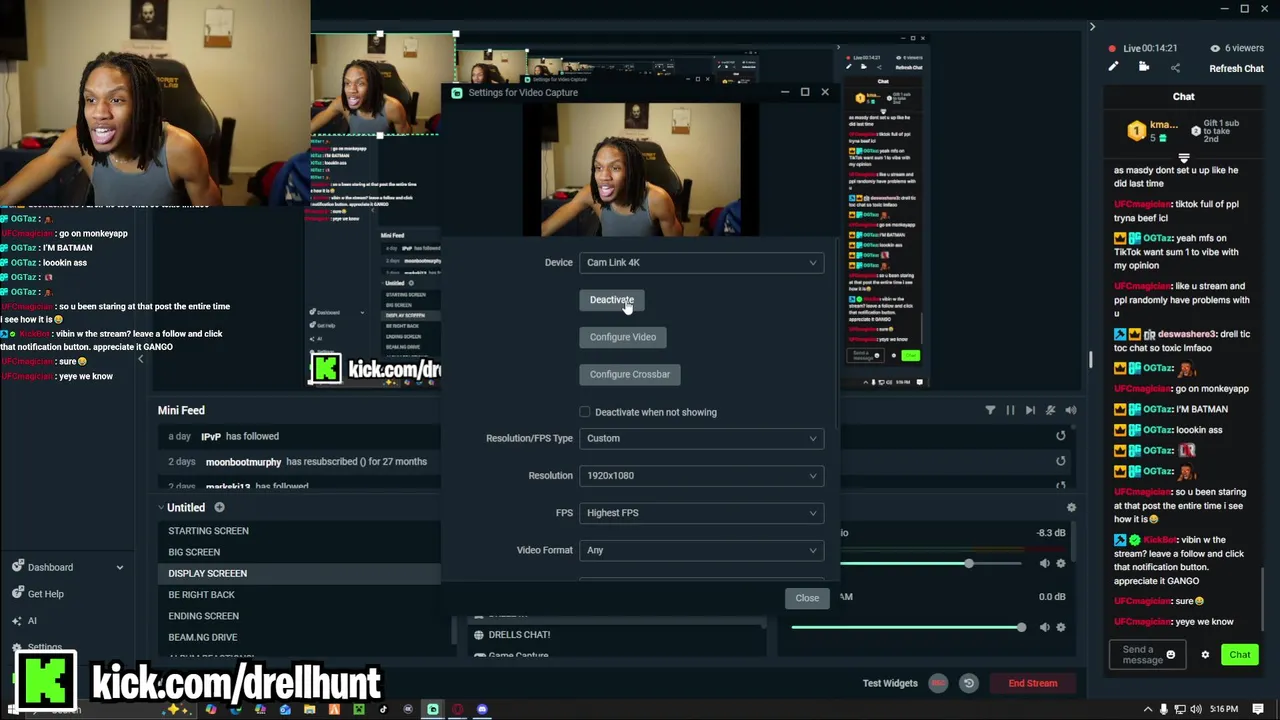Replay the IPvP has followed alert
The image size is (1280, 720).
click(1061, 436)
